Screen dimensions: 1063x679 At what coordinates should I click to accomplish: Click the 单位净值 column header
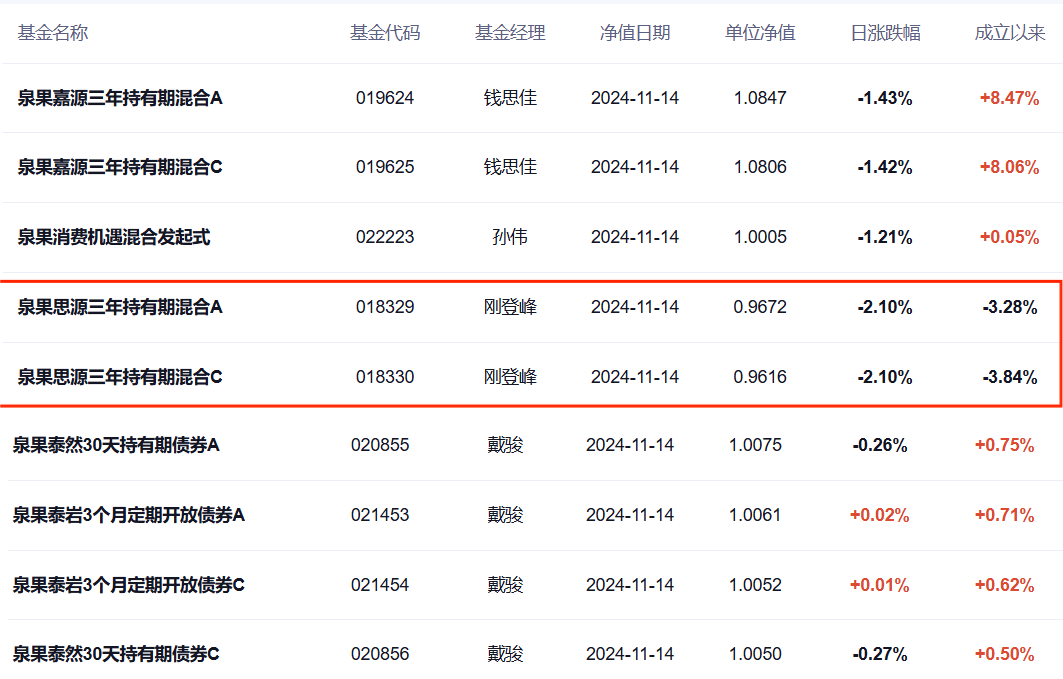coord(760,33)
